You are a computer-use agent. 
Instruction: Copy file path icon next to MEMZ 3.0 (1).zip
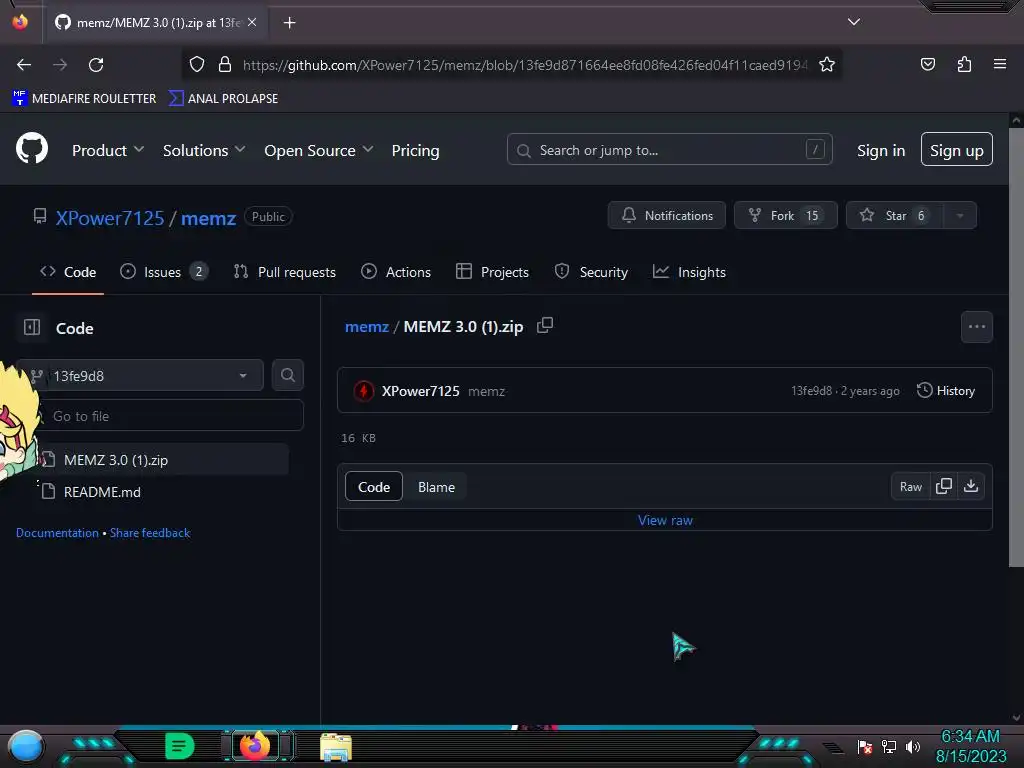tap(545, 325)
